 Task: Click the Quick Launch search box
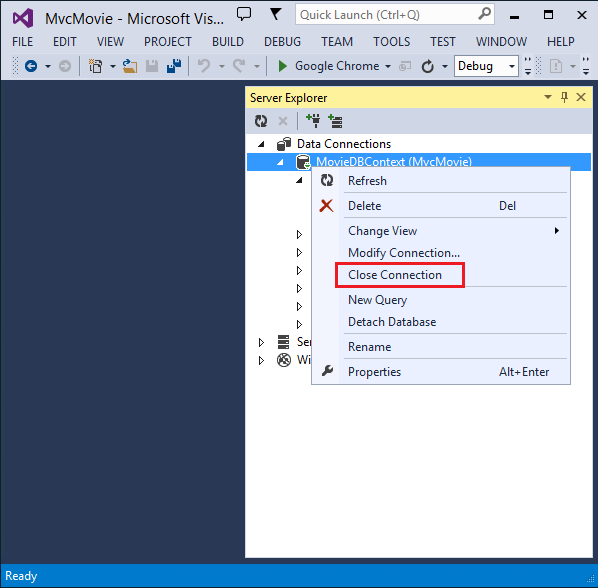(395, 15)
